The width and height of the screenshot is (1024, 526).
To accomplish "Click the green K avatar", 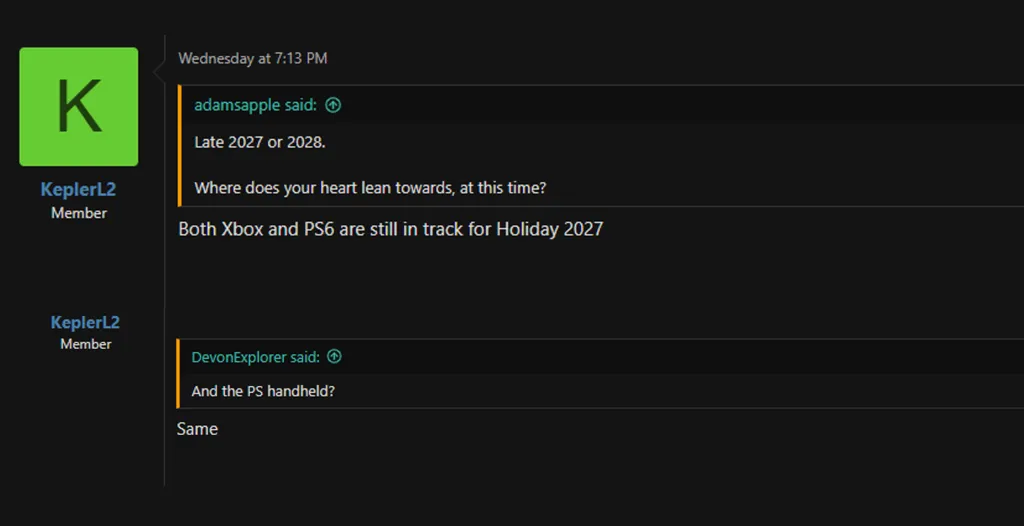I will pos(79,106).
